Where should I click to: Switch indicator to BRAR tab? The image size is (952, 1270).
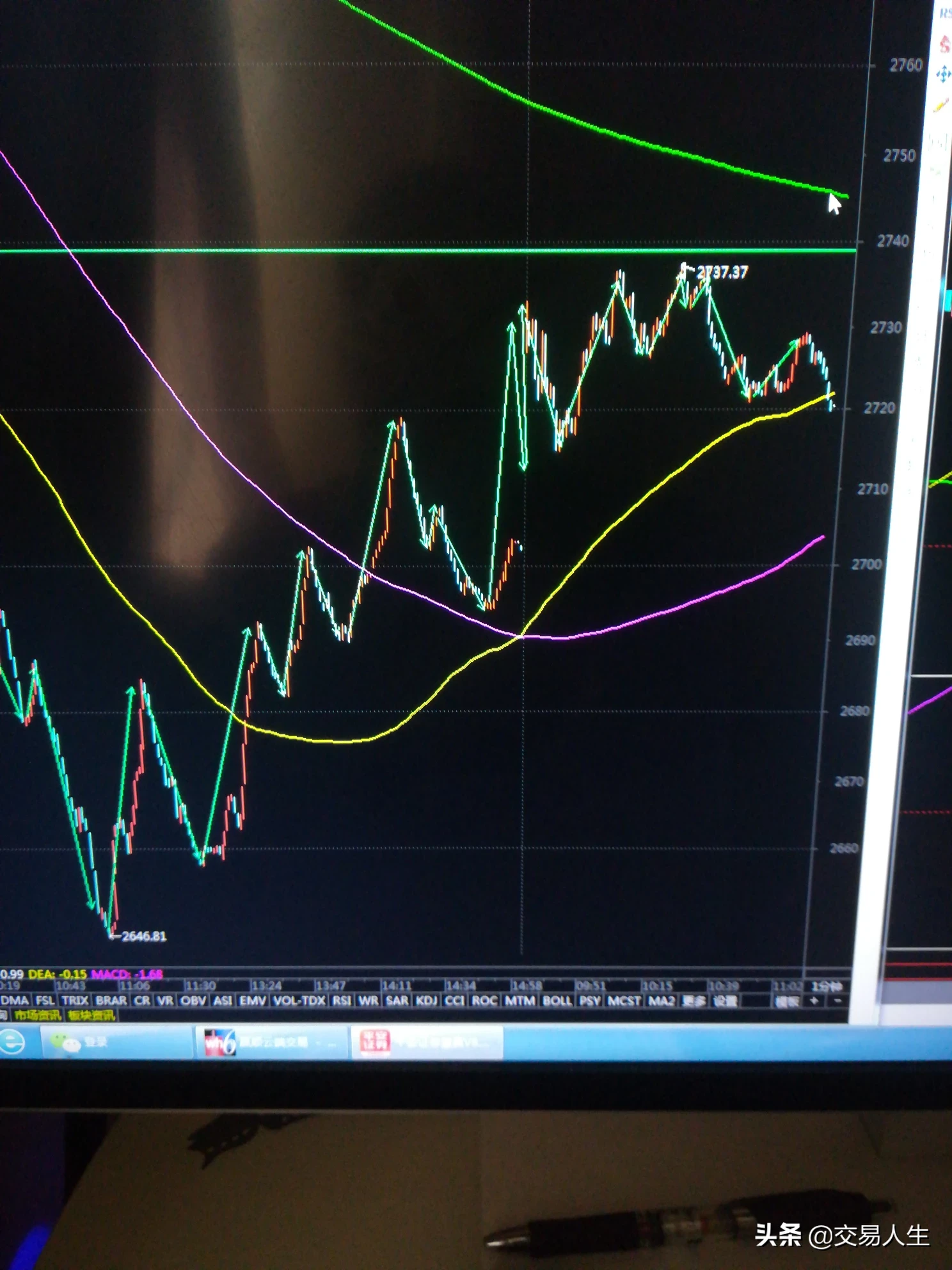tap(111, 1001)
